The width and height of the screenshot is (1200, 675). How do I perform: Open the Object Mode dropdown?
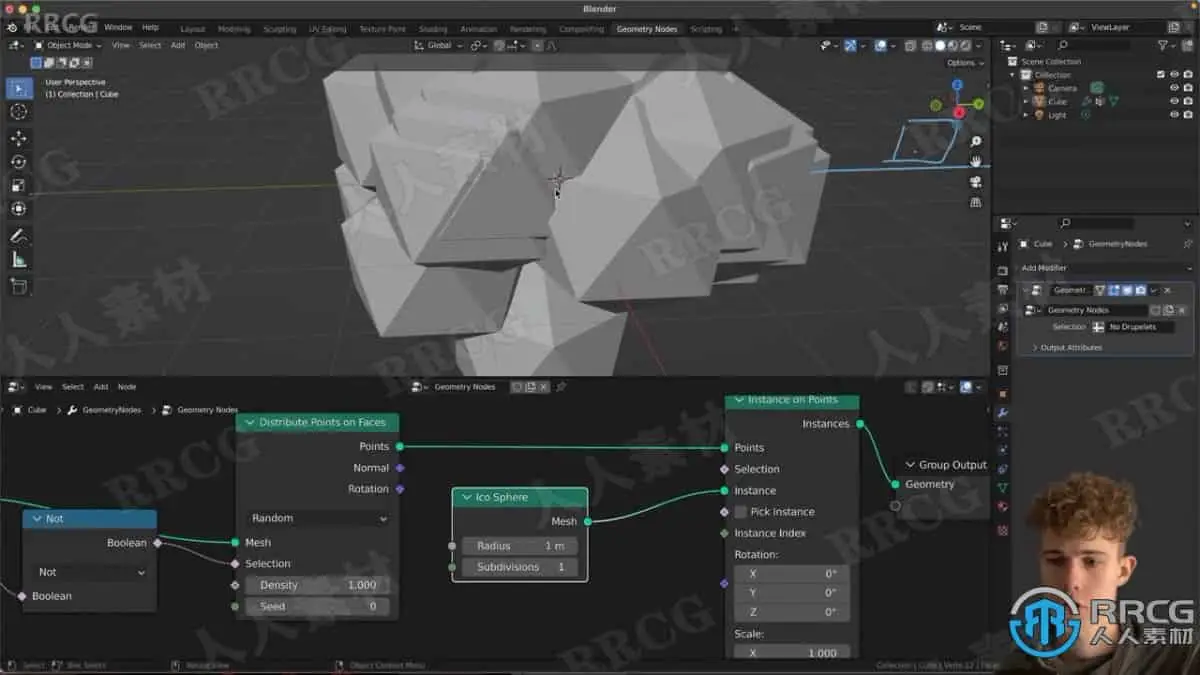click(x=68, y=45)
